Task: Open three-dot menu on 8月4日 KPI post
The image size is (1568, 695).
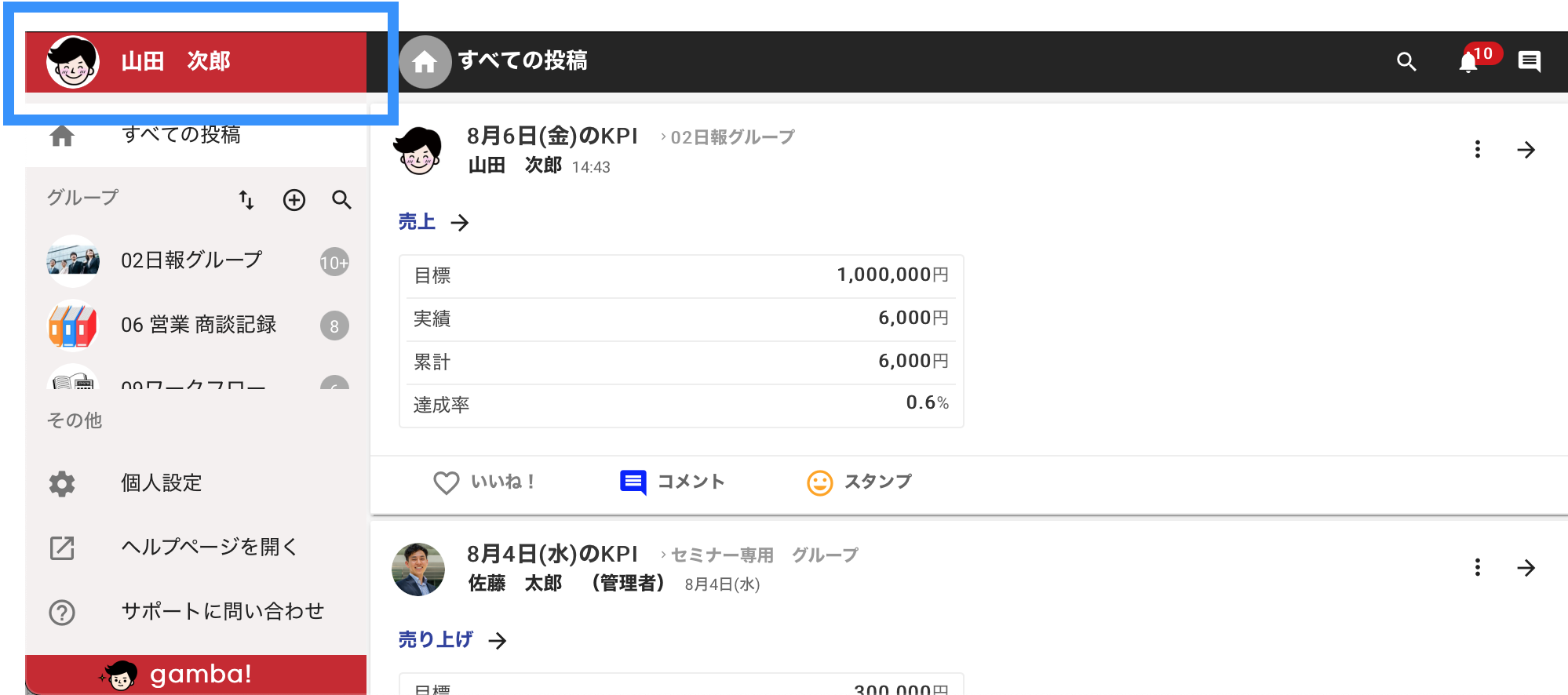Action: point(1478,568)
